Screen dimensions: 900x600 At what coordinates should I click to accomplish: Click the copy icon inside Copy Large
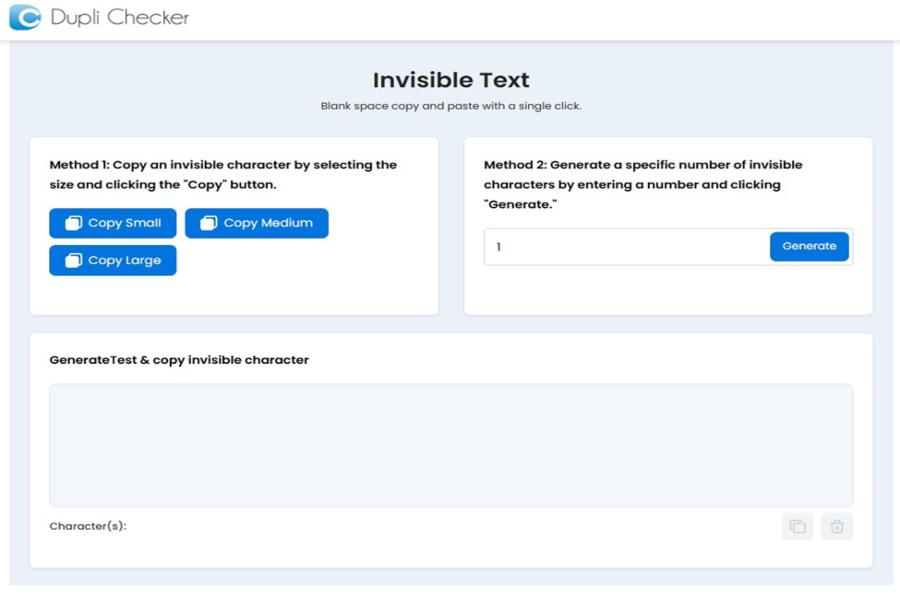point(74,261)
